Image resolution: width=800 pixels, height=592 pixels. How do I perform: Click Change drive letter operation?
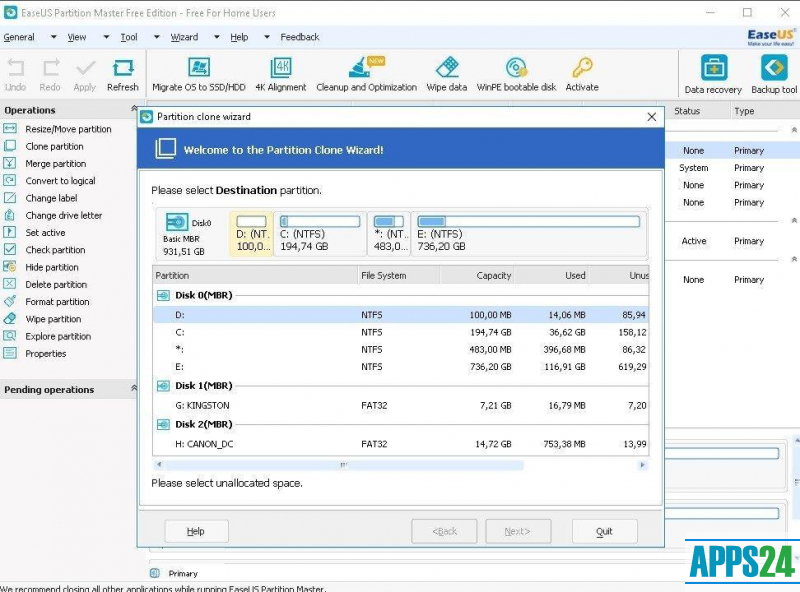pyautogui.click(x=64, y=216)
